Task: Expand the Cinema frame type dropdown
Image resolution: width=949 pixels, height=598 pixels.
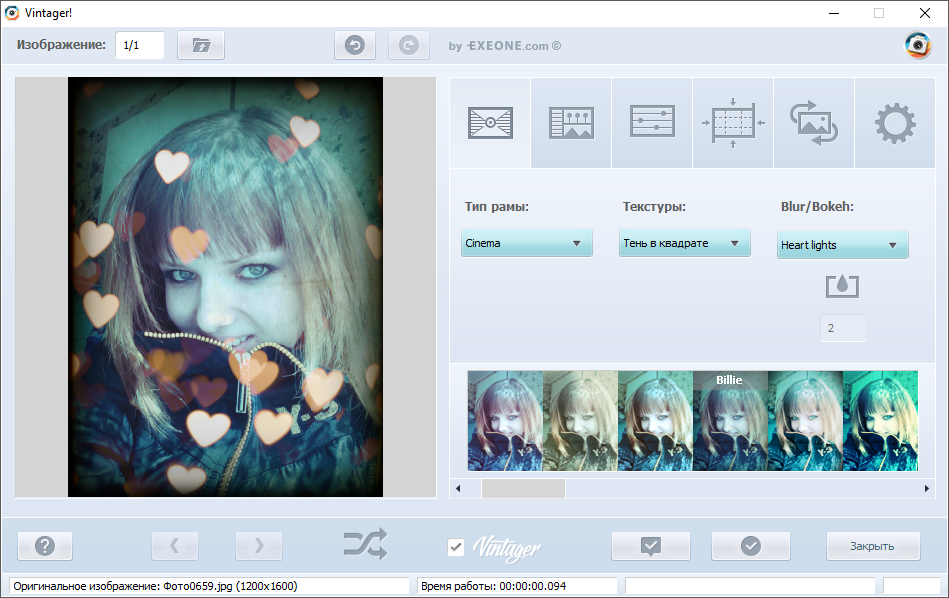Action: coord(527,243)
